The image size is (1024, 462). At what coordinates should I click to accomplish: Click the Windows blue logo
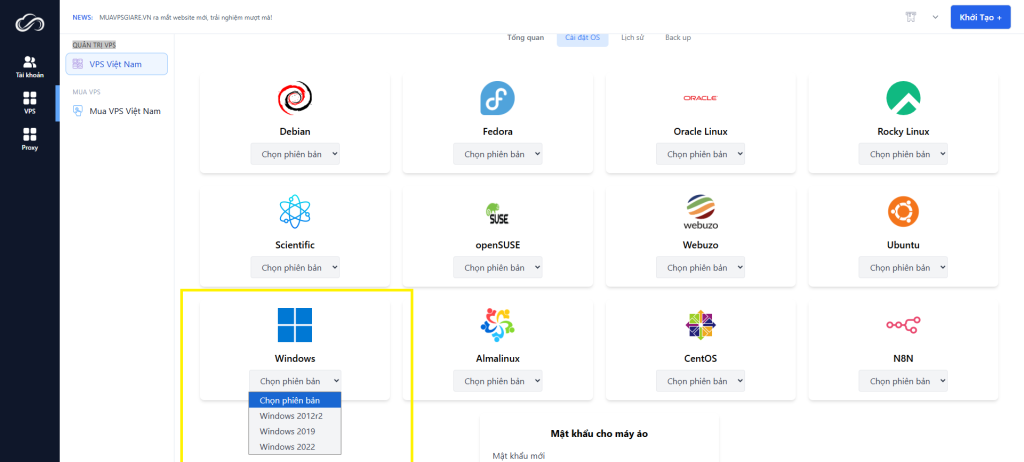(x=295, y=324)
